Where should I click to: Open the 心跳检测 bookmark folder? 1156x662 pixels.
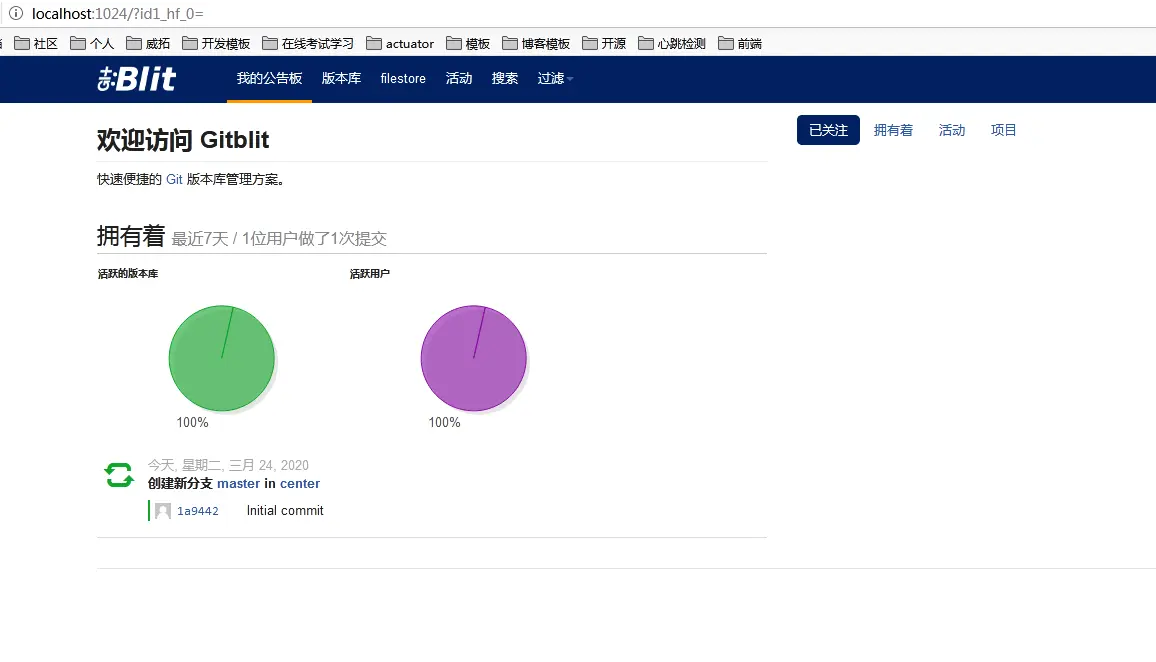pos(672,43)
